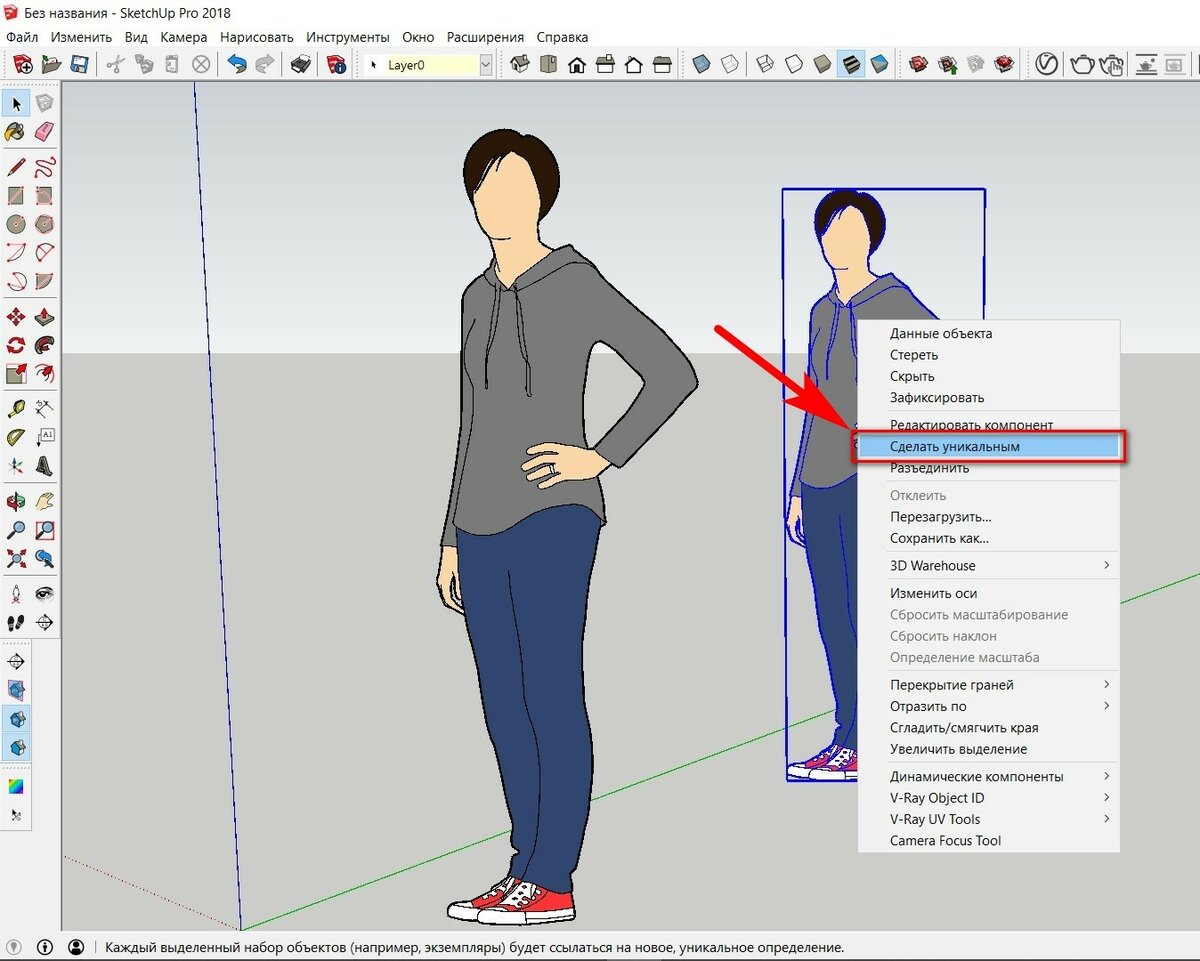The width and height of the screenshot is (1200, 961).
Task: Activate the Line pencil tool
Action: coord(17,166)
